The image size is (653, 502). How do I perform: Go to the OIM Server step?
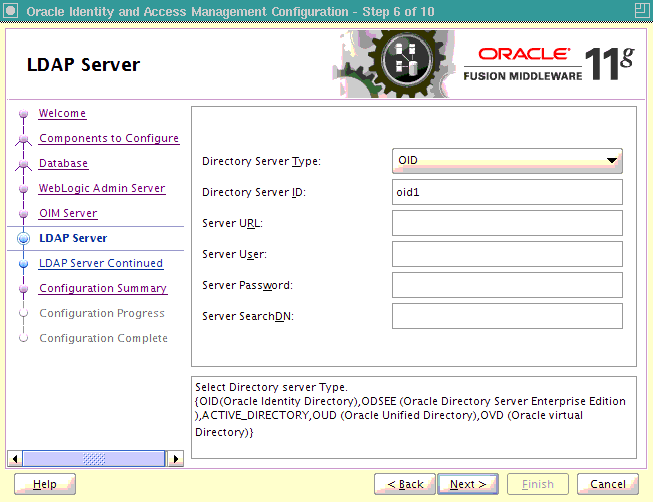click(x=68, y=213)
